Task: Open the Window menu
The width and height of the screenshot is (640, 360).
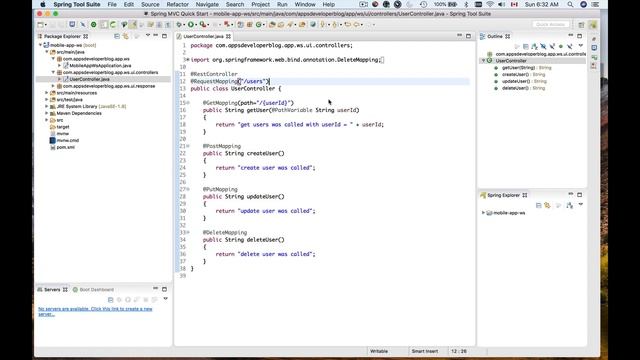Action: click(x=305, y=4)
